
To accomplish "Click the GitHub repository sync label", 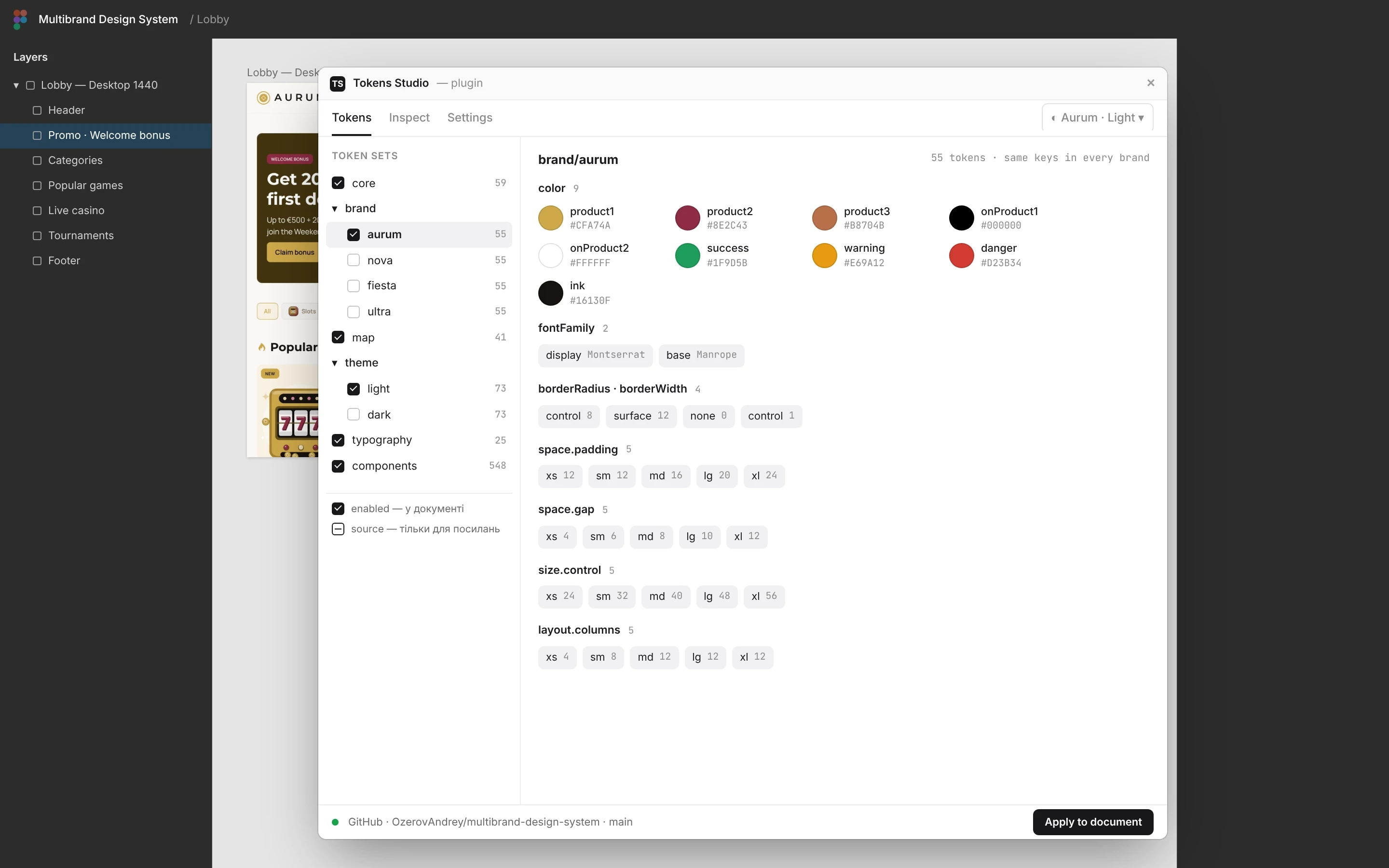I will click(x=490, y=822).
